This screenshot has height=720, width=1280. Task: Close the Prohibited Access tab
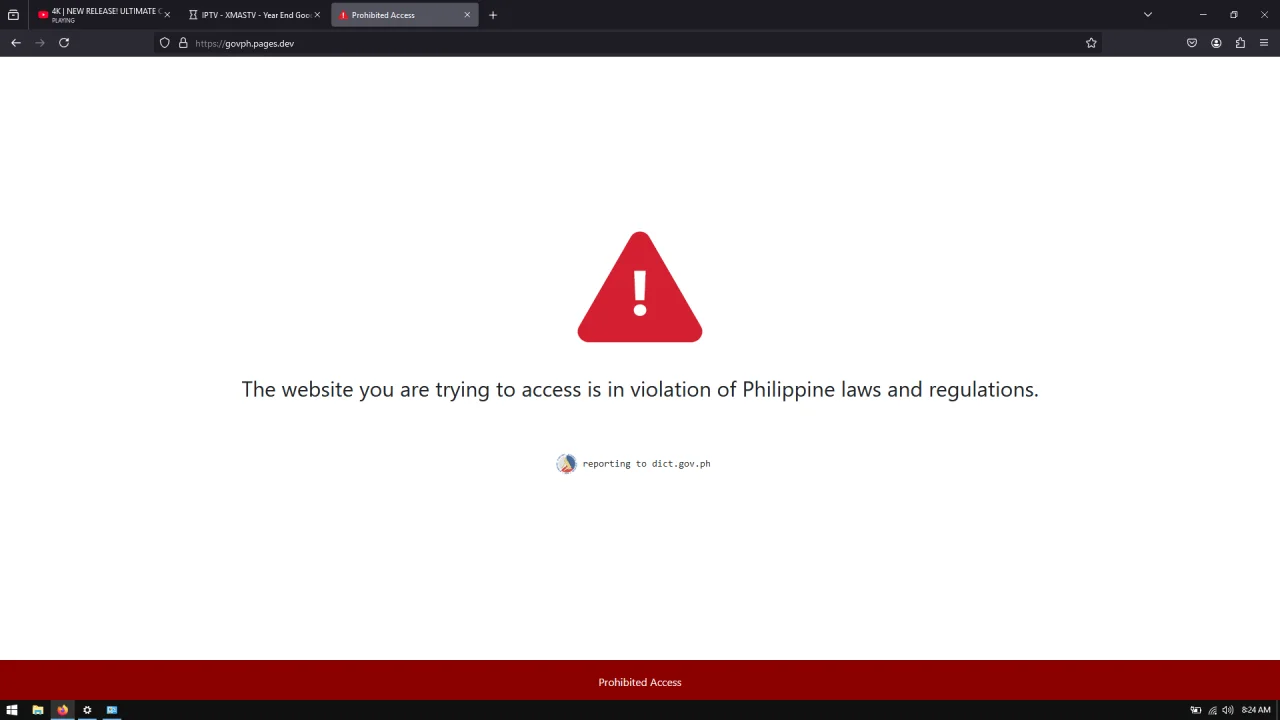467,15
